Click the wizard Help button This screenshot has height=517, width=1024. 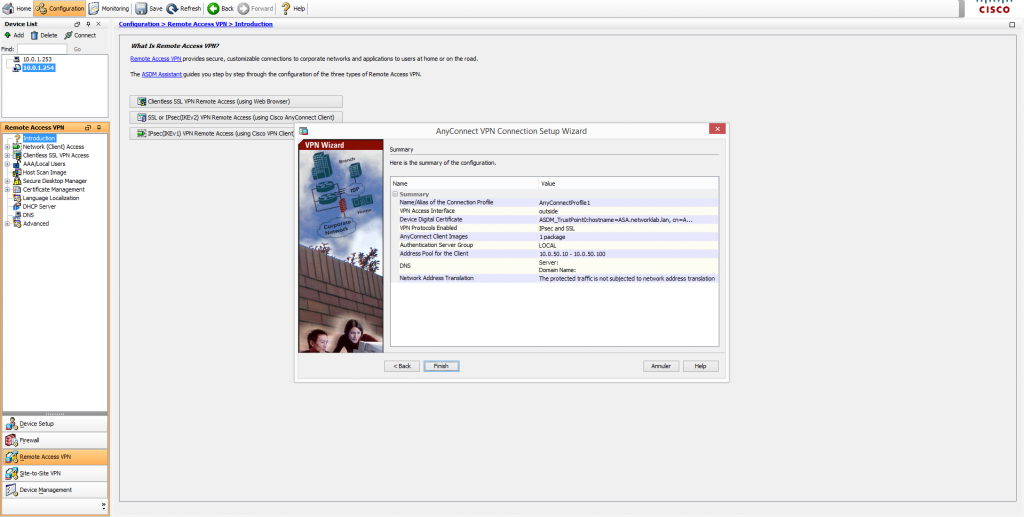click(x=701, y=366)
